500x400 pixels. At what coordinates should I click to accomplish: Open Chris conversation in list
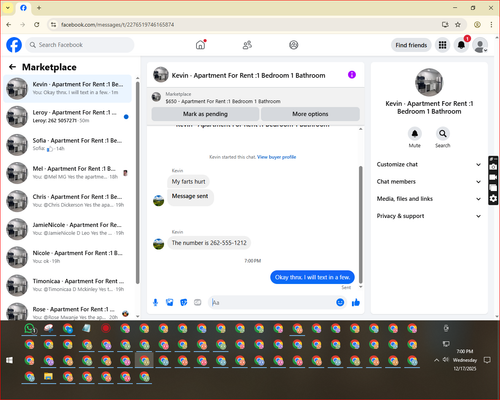point(68,201)
